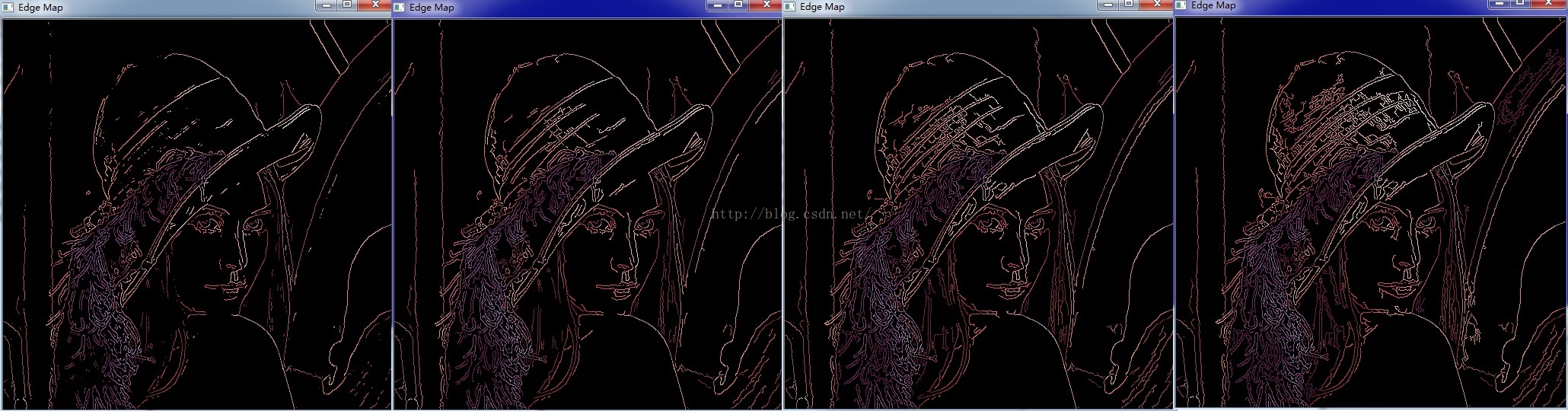The height and width of the screenshot is (411, 1568).
Task: Click the edge image in the second Edge Map window
Action: tap(588, 214)
